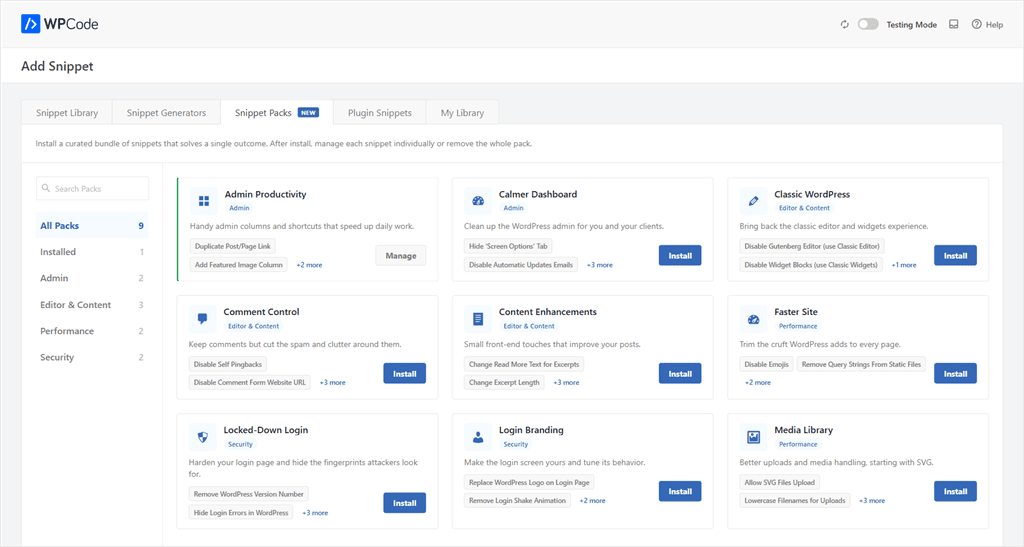The height and width of the screenshot is (547, 1024).
Task: Filter packs by Editor & Content
Action: (92, 304)
